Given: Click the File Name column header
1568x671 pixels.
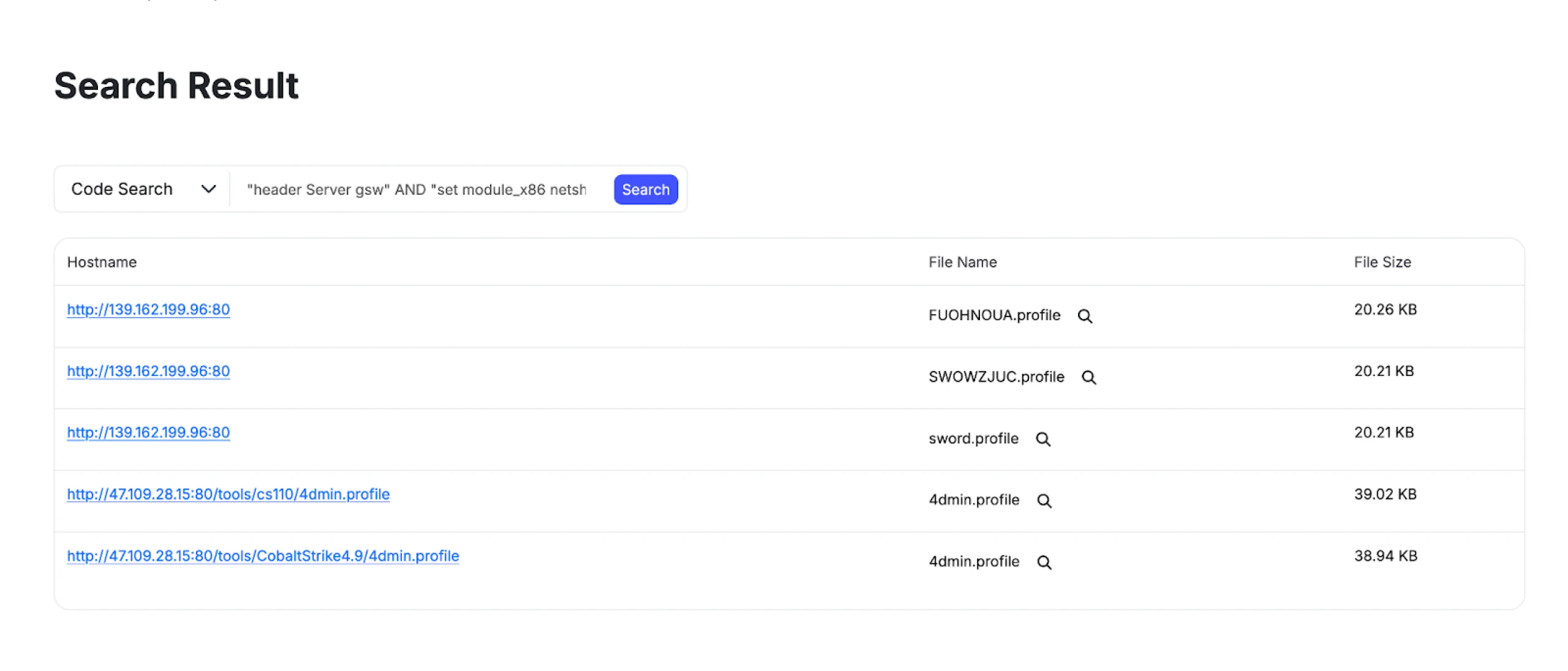Looking at the screenshot, I should point(962,262).
